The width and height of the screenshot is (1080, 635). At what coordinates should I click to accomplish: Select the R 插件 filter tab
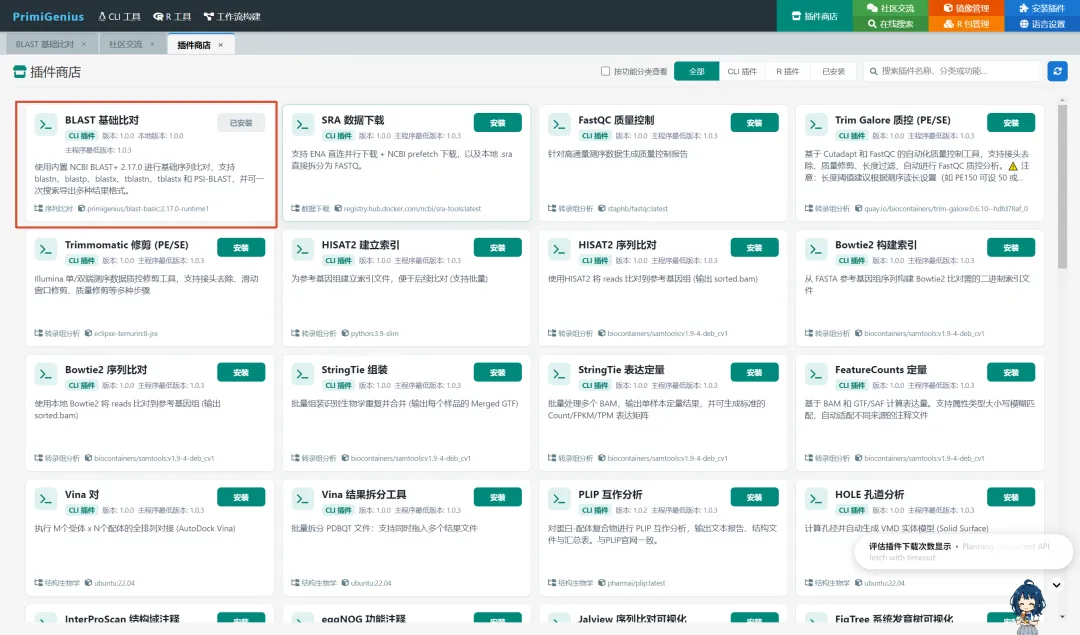point(787,71)
